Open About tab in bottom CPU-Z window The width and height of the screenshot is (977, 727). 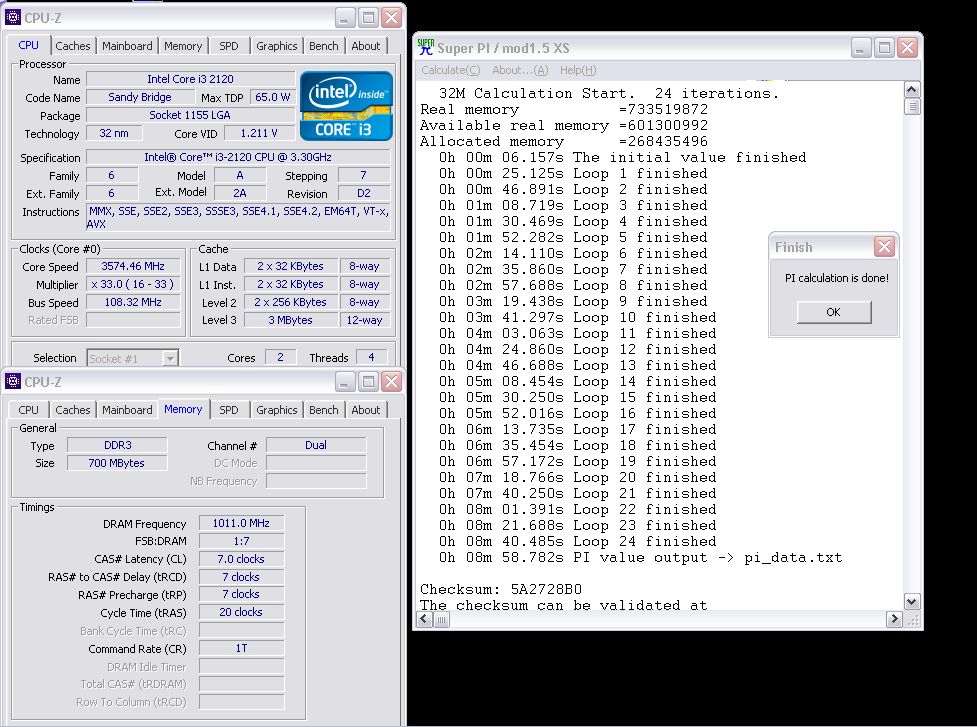click(366, 409)
